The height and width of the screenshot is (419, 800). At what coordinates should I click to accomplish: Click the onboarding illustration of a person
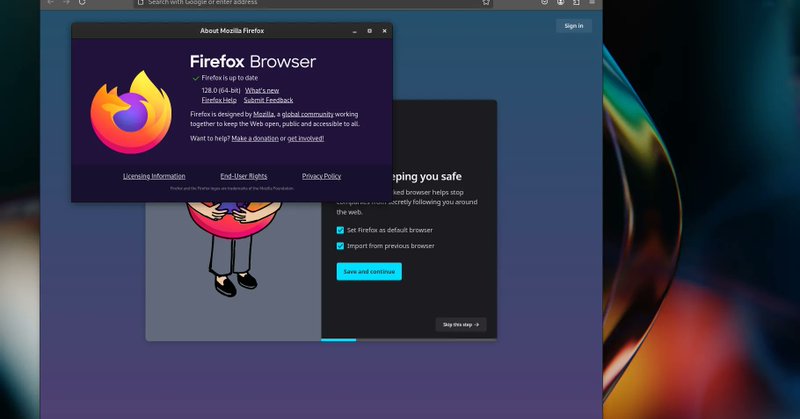[x=234, y=249]
